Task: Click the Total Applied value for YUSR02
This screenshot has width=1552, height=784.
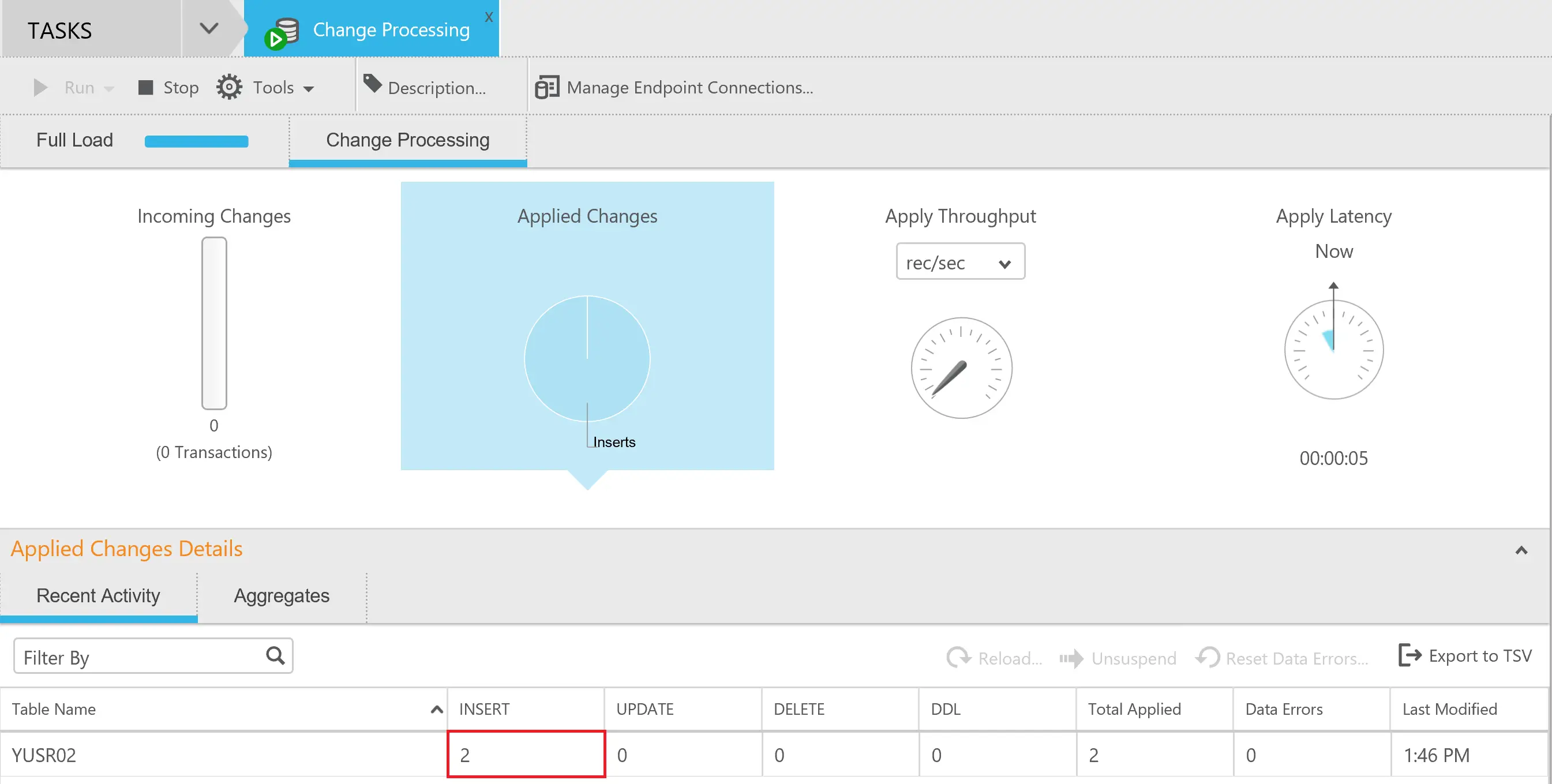Action: 1154,755
